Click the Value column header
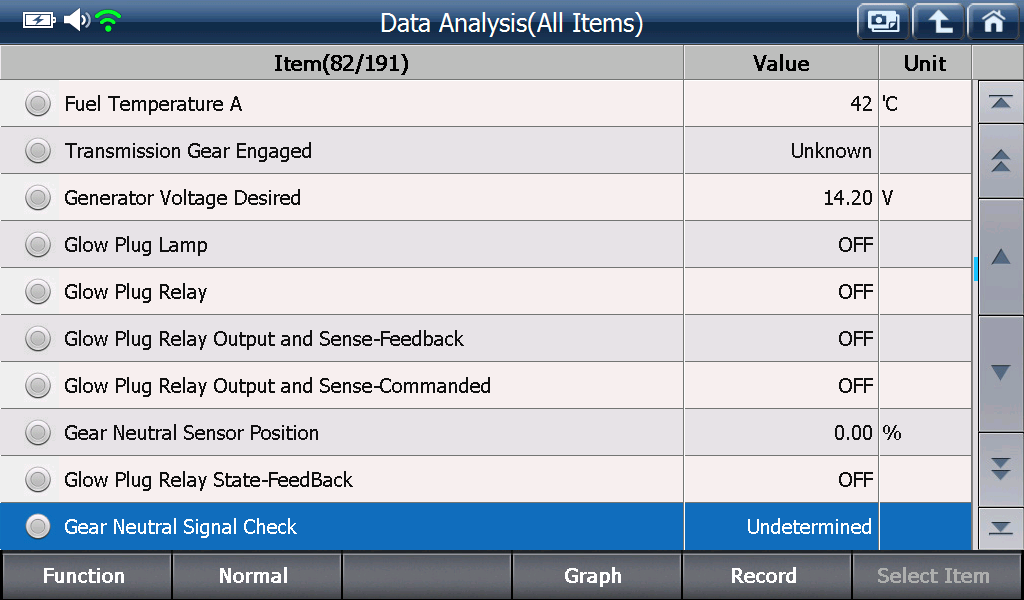The height and width of the screenshot is (600, 1024). tap(781, 63)
